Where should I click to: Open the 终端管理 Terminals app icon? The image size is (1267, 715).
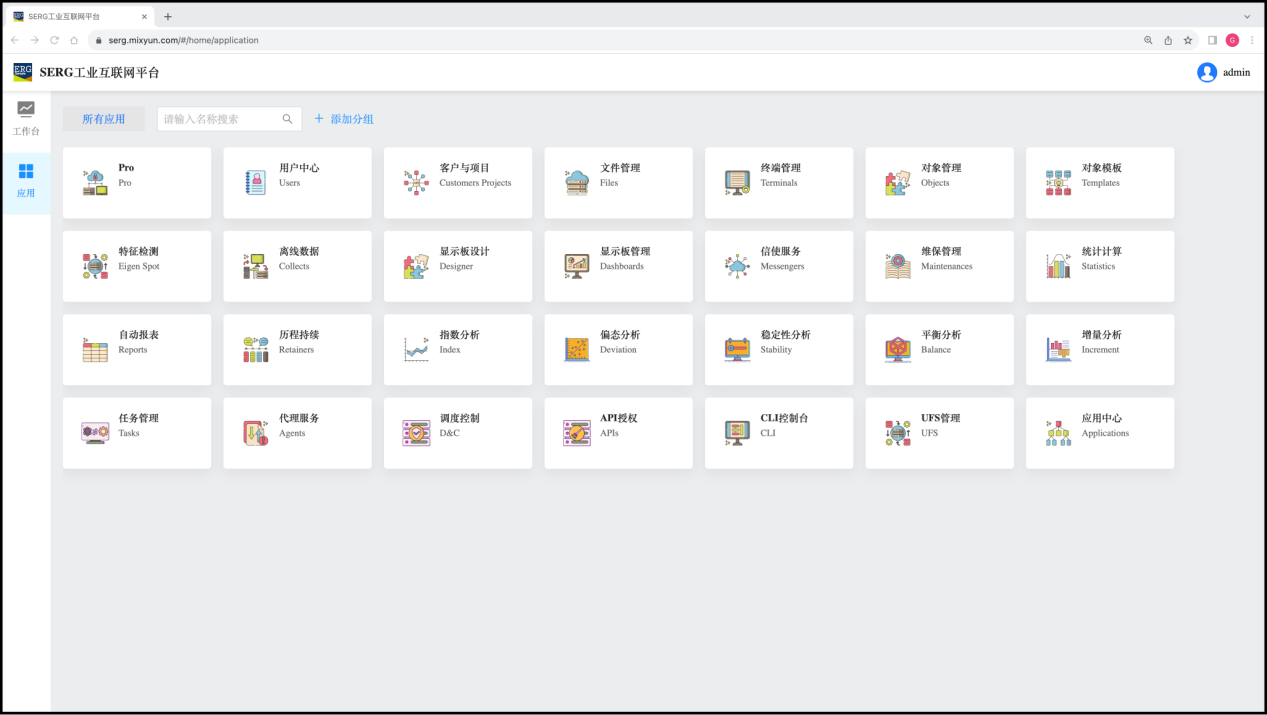737,182
